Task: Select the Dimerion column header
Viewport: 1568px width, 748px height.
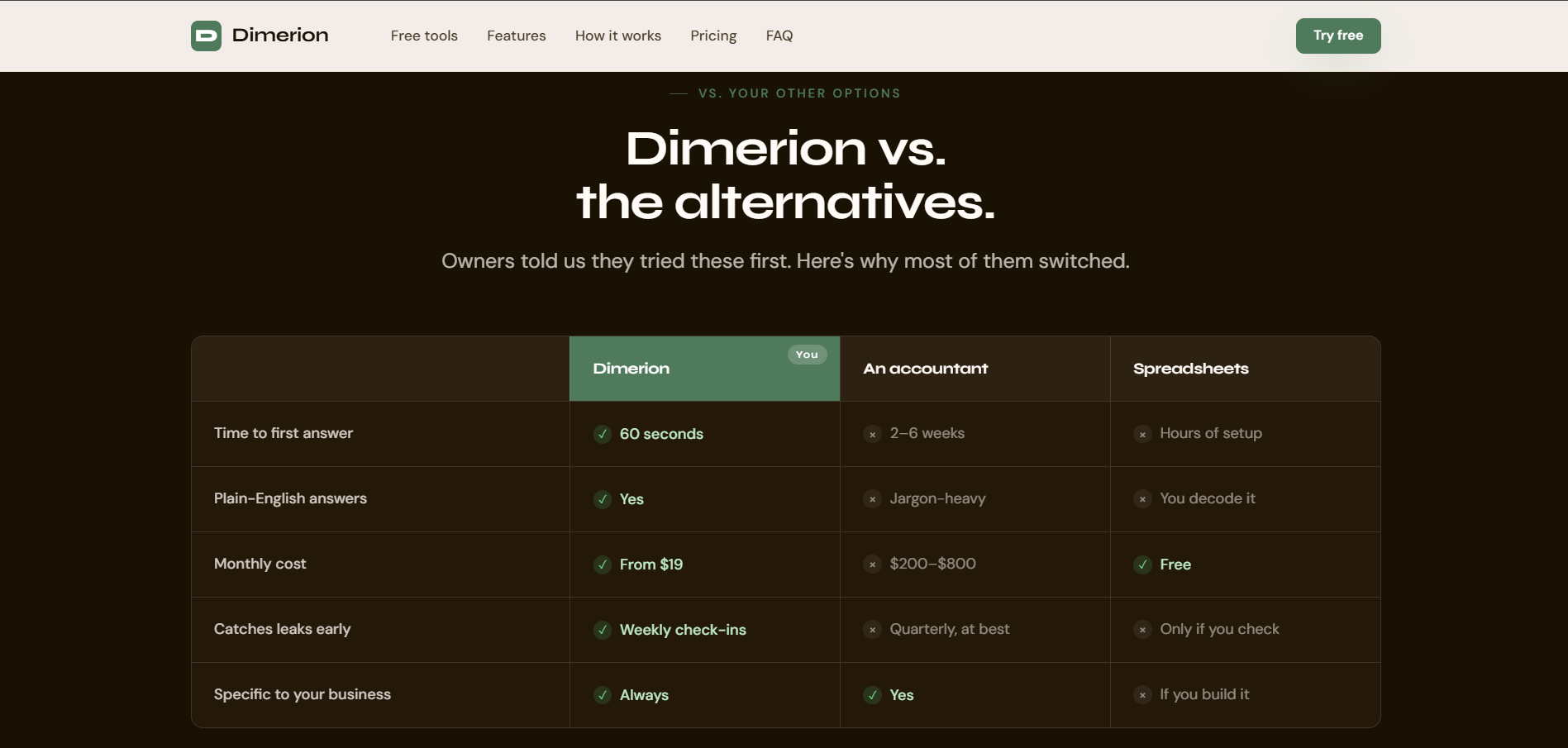Action: (x=705, y=369)
